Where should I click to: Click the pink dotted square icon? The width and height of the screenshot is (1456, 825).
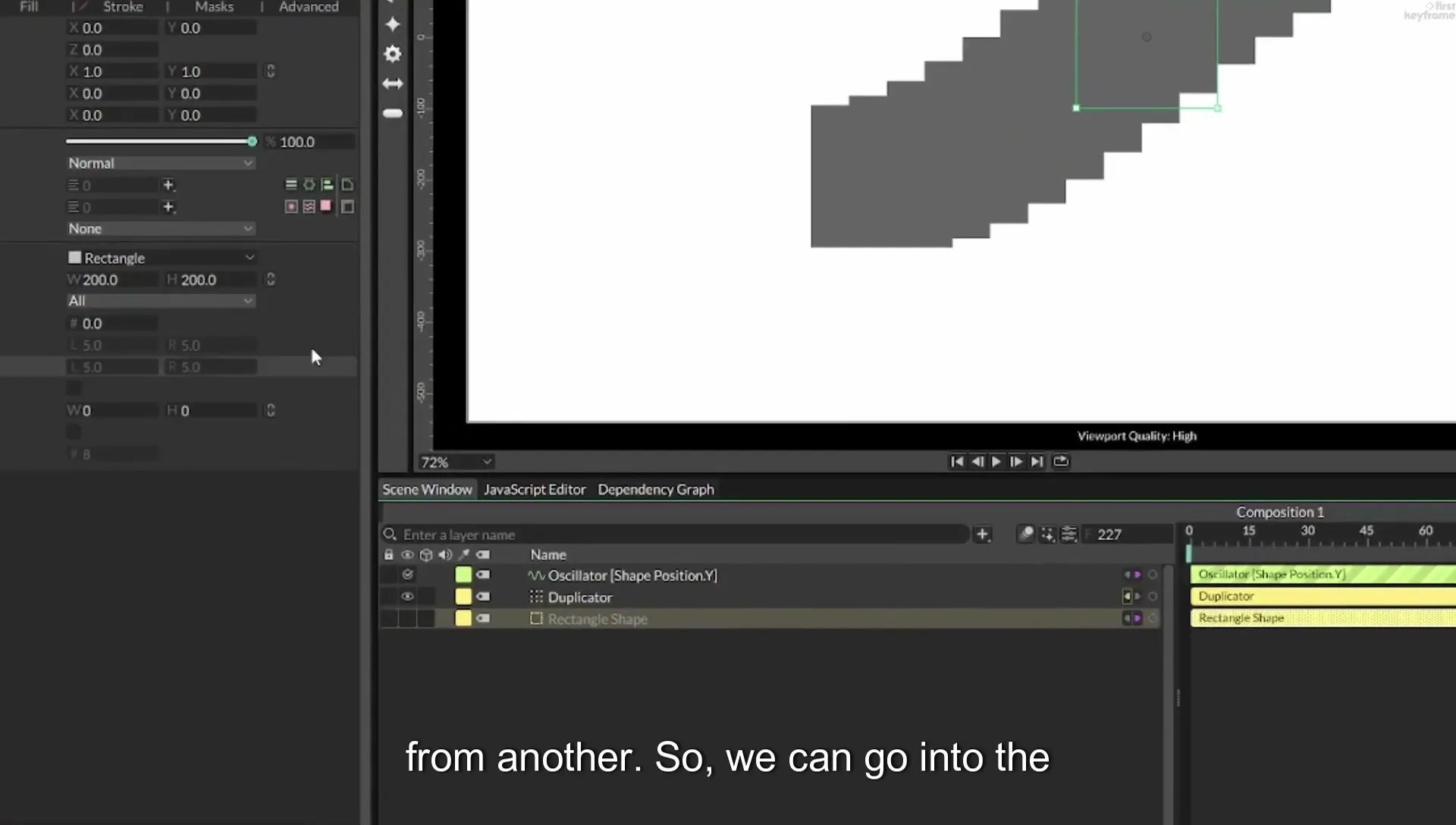click(290, 206)
